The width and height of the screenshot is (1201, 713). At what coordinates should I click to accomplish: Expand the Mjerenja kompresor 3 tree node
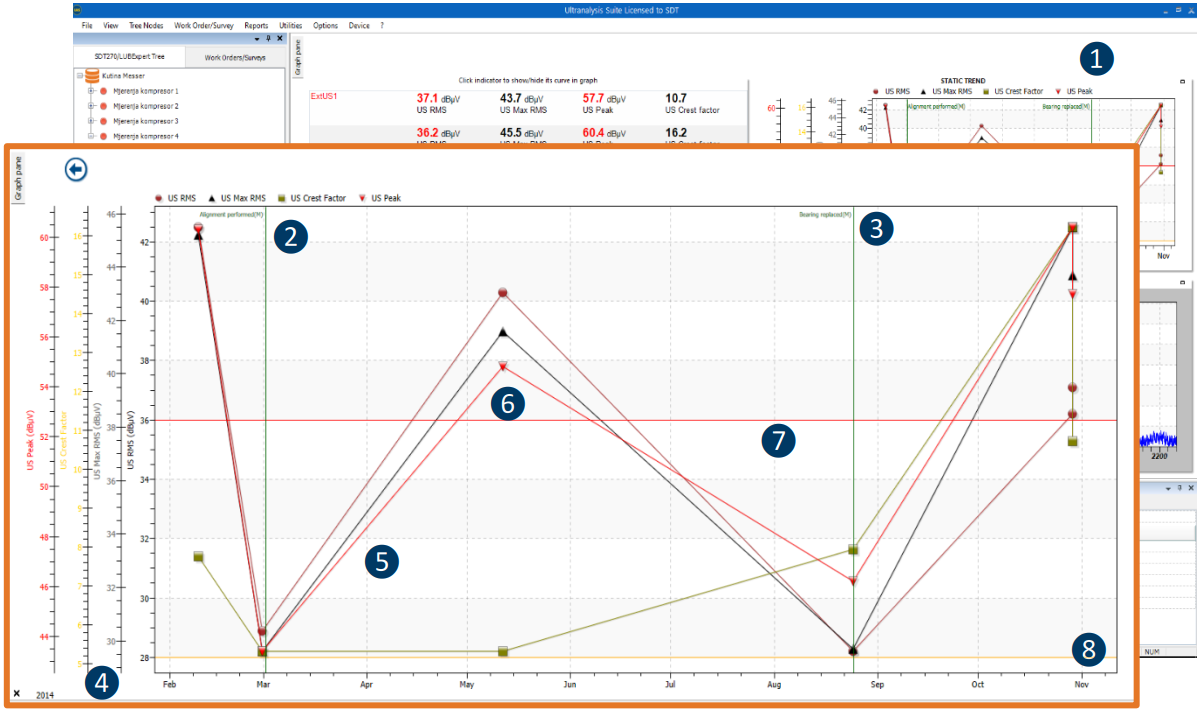point(91,121)
